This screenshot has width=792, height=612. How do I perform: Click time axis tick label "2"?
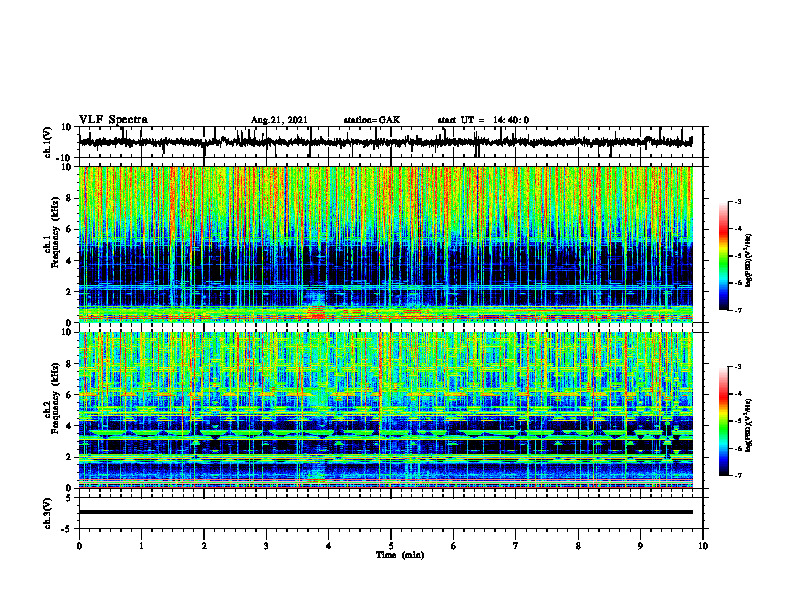pyautogui.click(x=204, y=546)
